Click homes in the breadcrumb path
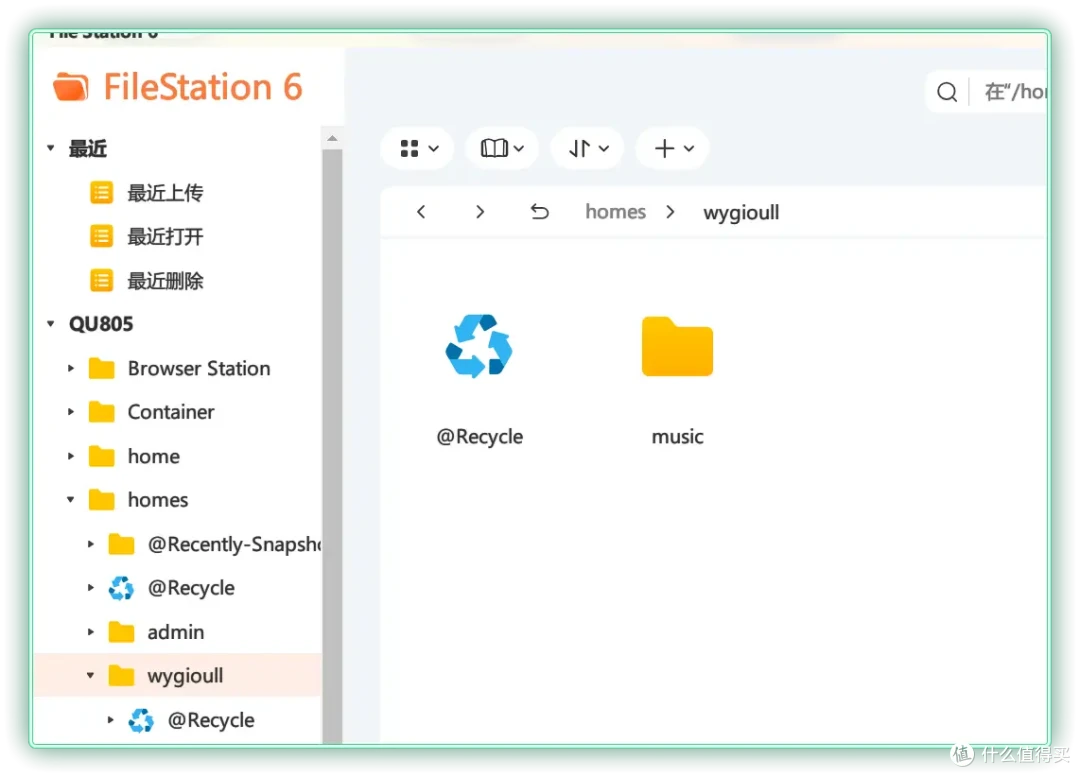 (x=615, y=211)
